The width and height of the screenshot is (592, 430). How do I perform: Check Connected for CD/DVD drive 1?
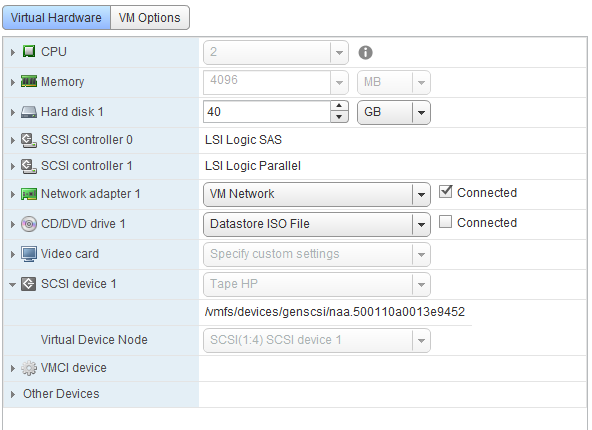click(446, 222)
